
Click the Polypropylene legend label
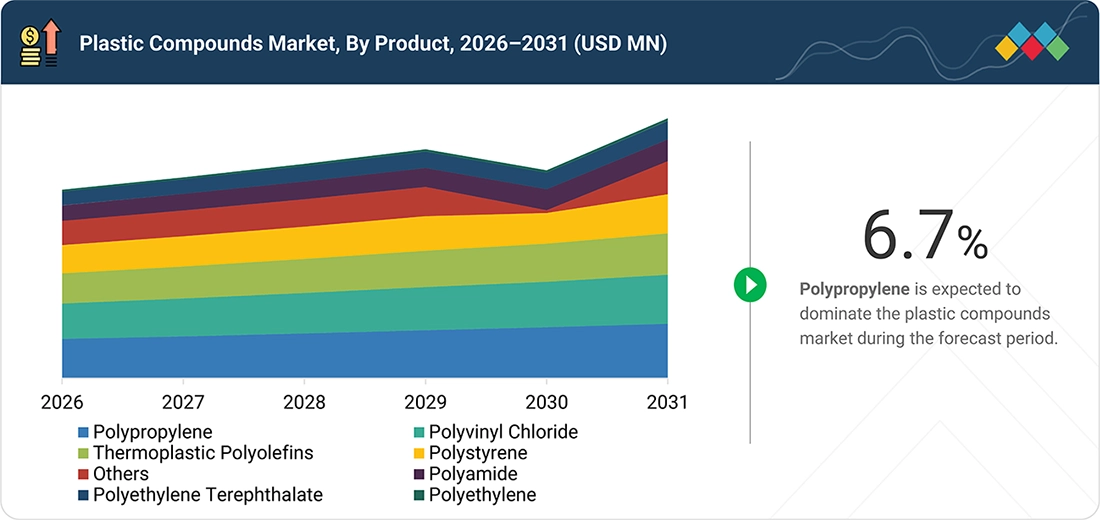[152, 432]
